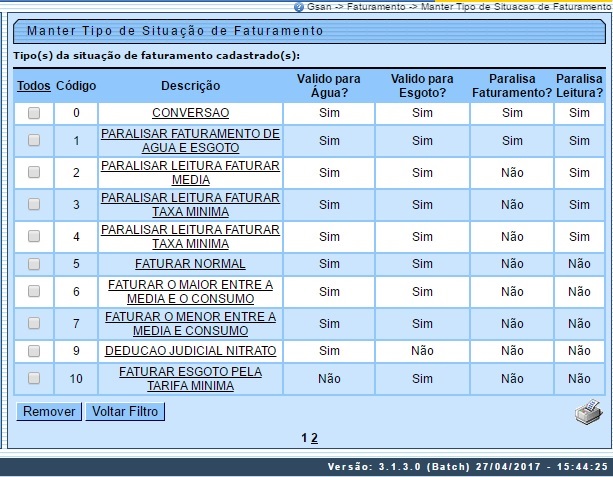Click Não in Valido para Esgoto for code 9
Viewport: 613px width, 477px height.
(422, 351)
